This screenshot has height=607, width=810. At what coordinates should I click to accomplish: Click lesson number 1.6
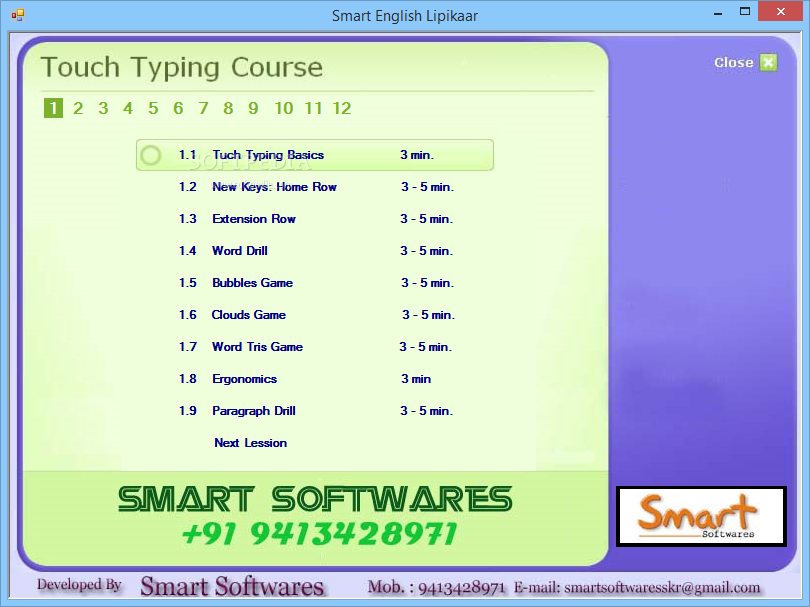click(188, 315)
